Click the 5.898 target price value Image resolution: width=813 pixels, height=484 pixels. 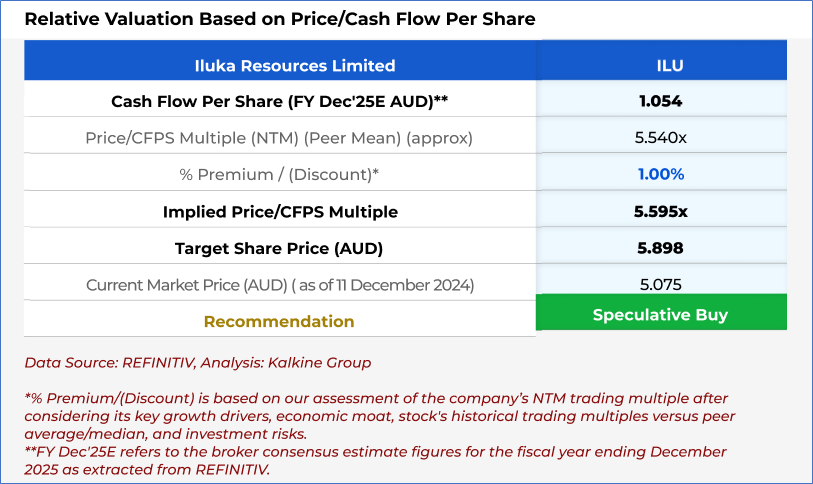click(x=660, y=248)
